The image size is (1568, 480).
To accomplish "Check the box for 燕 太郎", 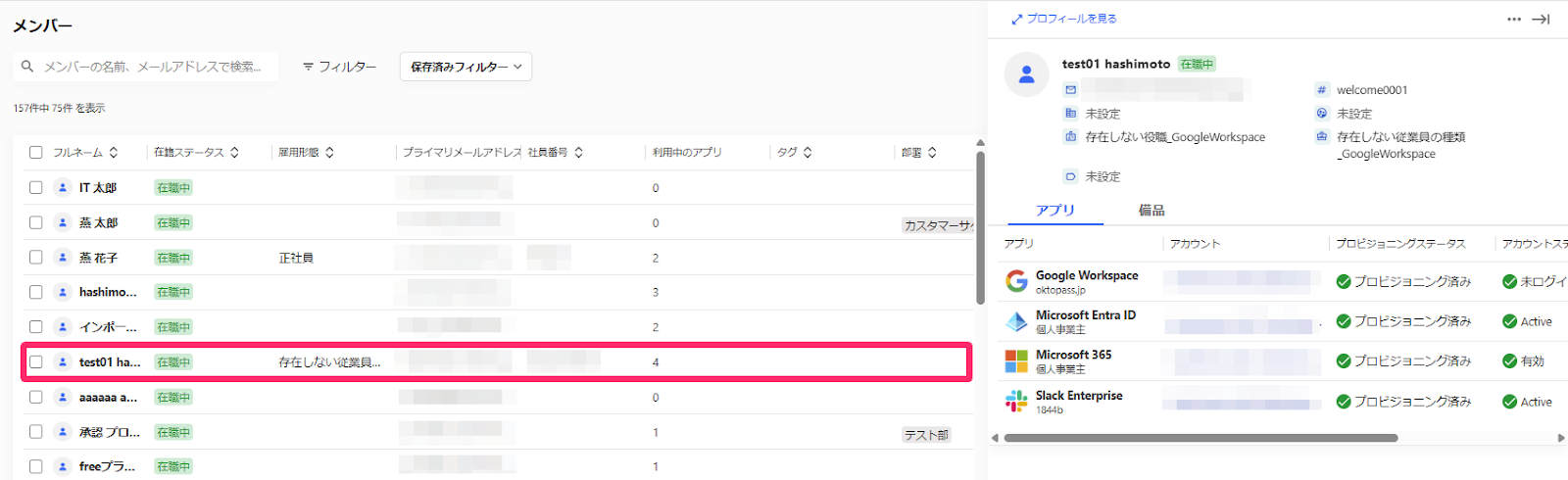I will pos(36,222).
